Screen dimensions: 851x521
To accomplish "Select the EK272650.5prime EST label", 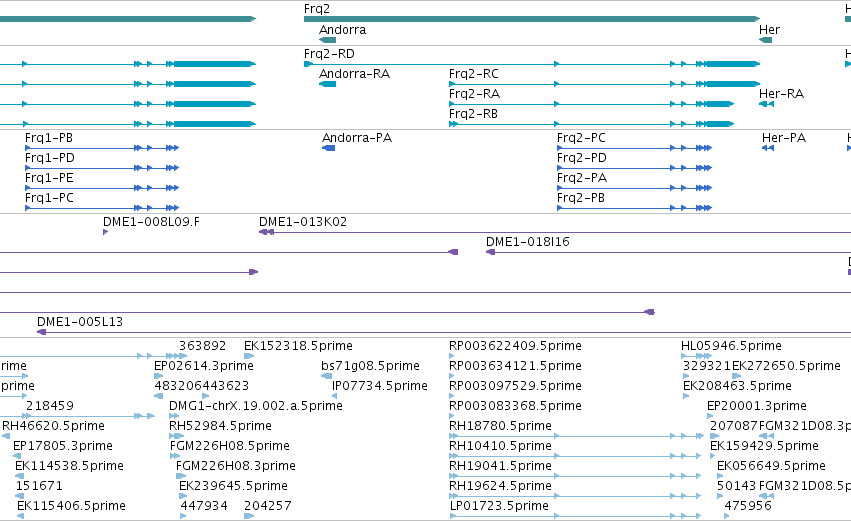I will [x=786, y=366].
